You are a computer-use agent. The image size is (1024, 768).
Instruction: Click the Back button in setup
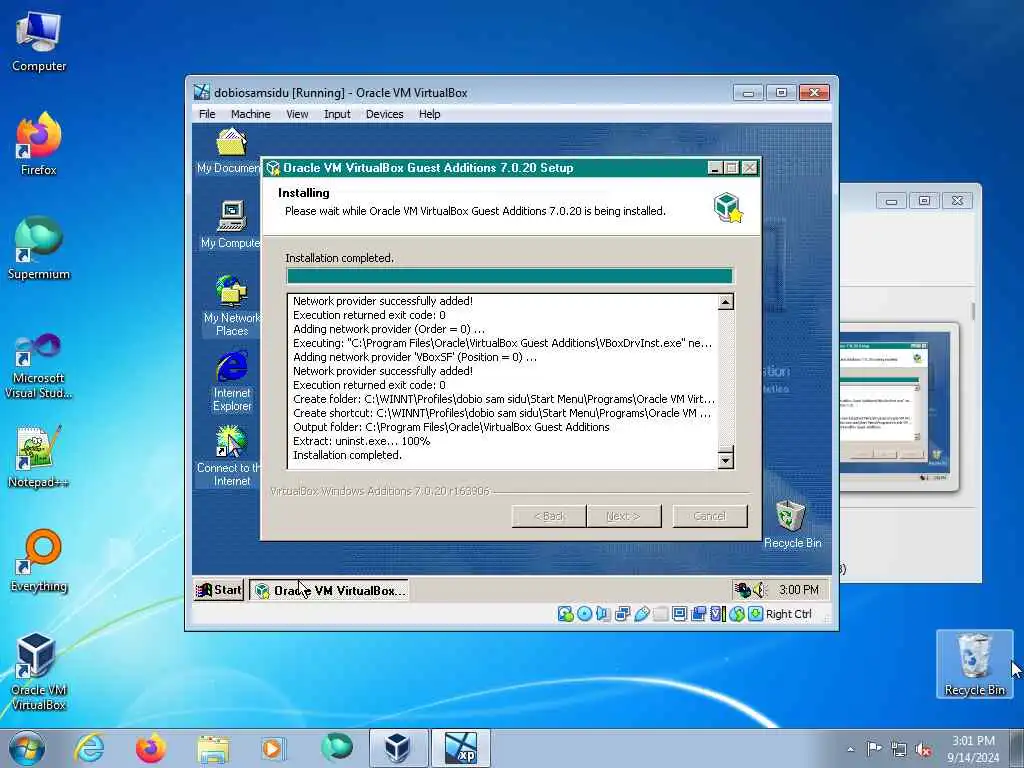point(549,516)
